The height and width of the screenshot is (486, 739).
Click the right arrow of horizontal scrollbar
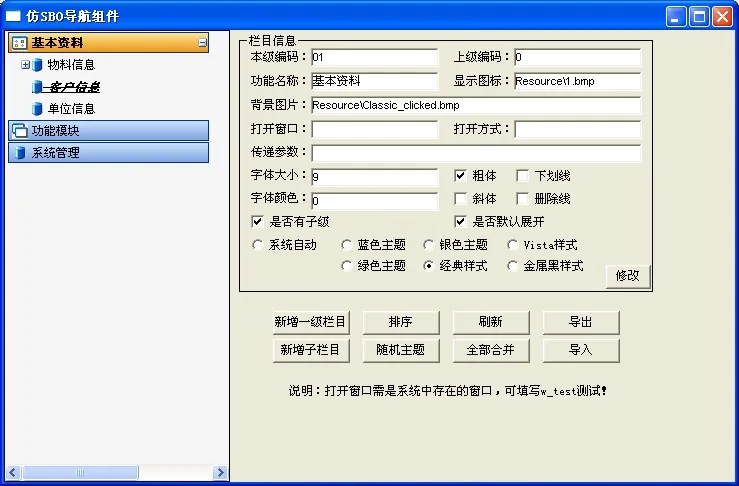(220, 472)
